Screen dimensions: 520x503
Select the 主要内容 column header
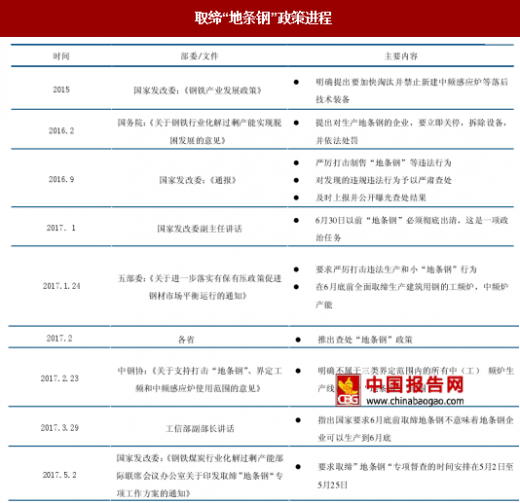[401, 56]
